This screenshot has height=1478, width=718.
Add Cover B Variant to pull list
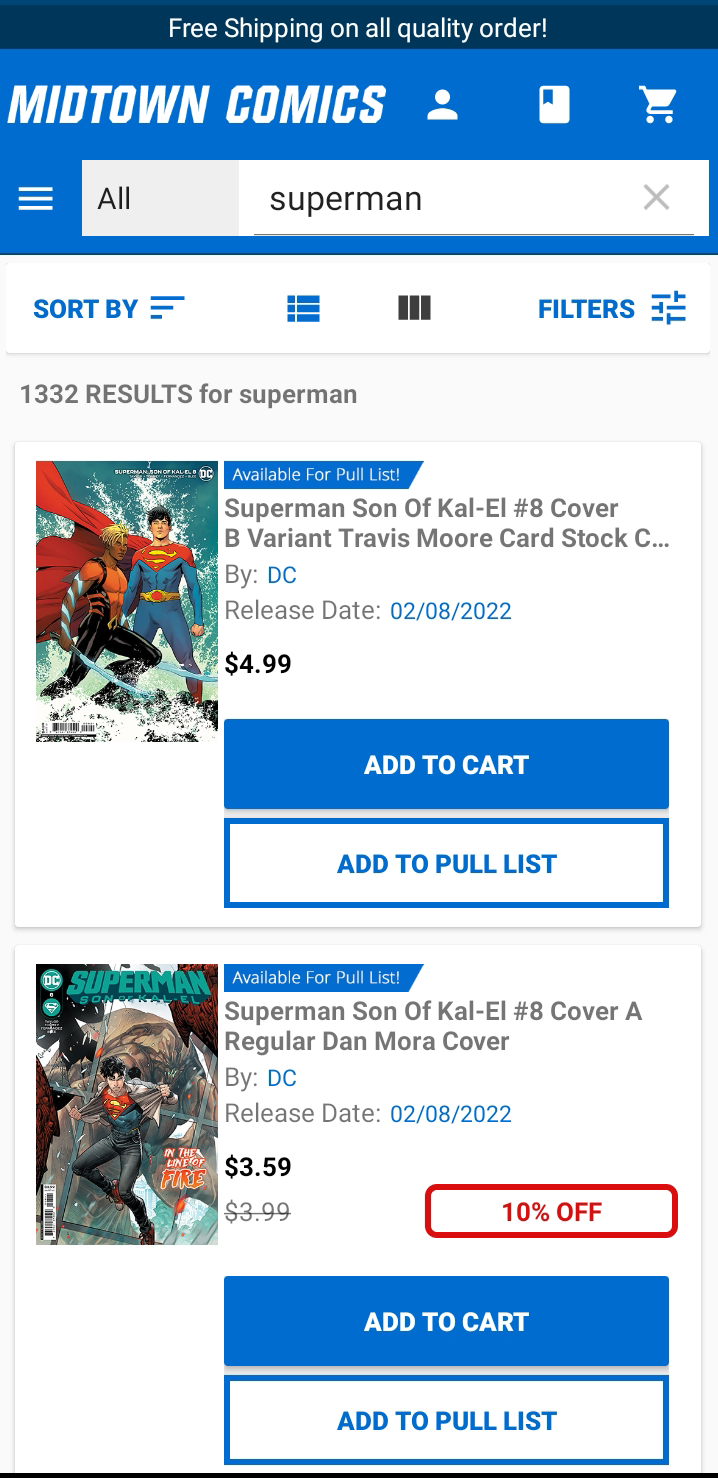coord(446,863)
